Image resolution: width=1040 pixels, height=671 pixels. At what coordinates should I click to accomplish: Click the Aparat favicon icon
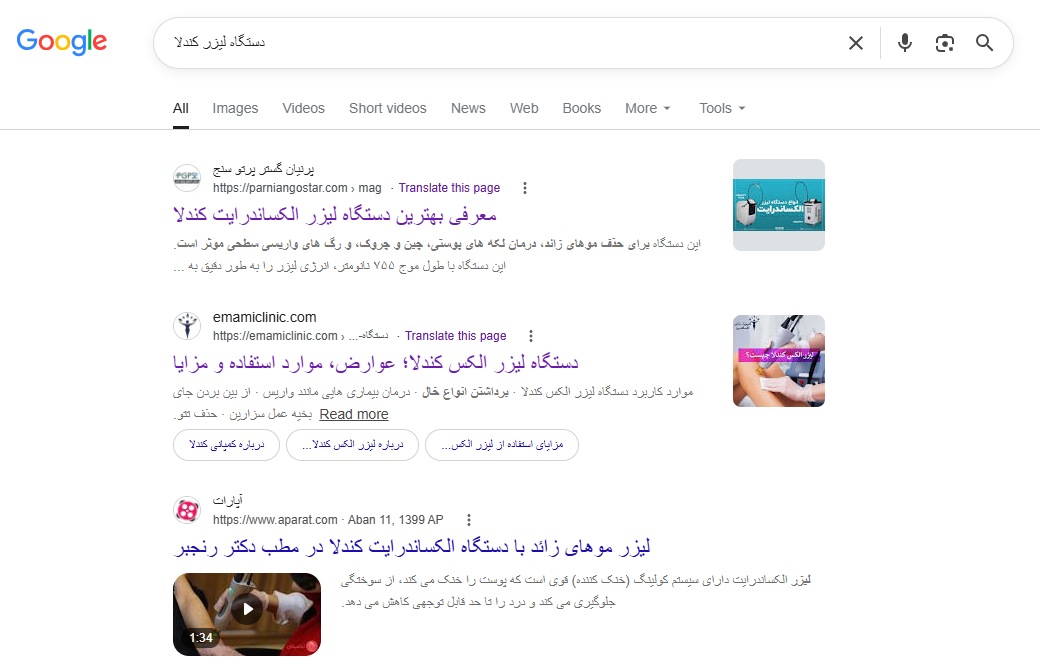pyautogui.click(x=187, y=510)
